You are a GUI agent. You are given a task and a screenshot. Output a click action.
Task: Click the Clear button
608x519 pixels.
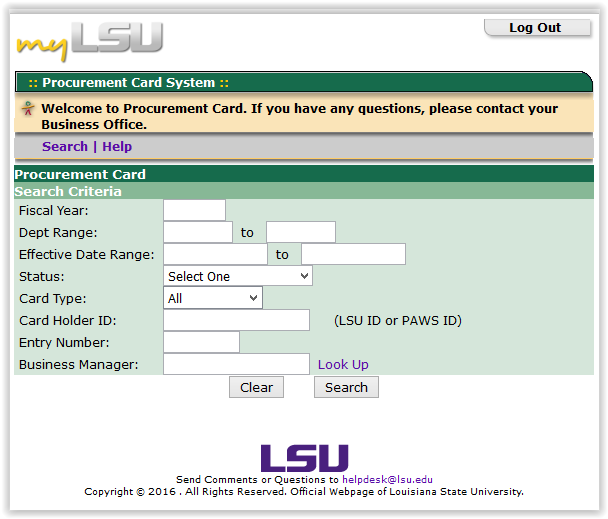tap(256, 388)
